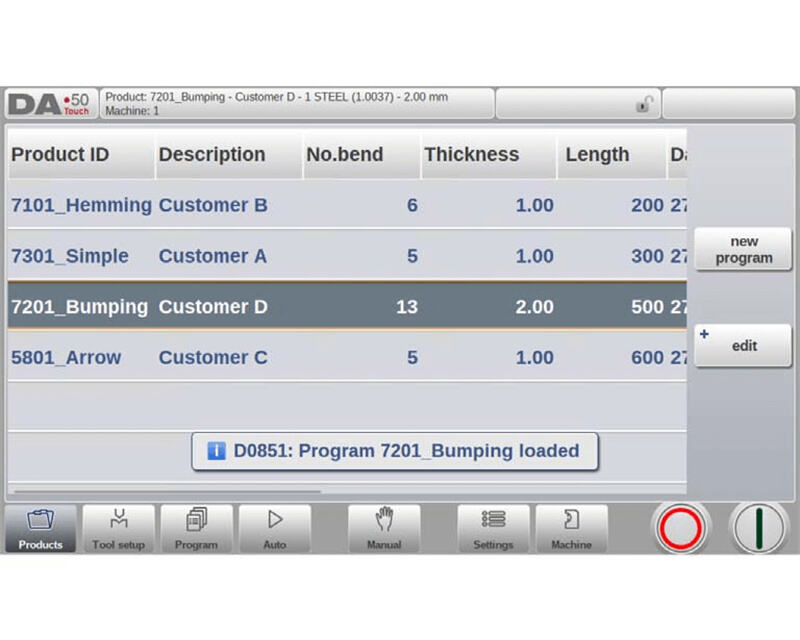Viewport: 800px width, 640px height.
Task: Open the Settings mode
Action: click(493, 529)
